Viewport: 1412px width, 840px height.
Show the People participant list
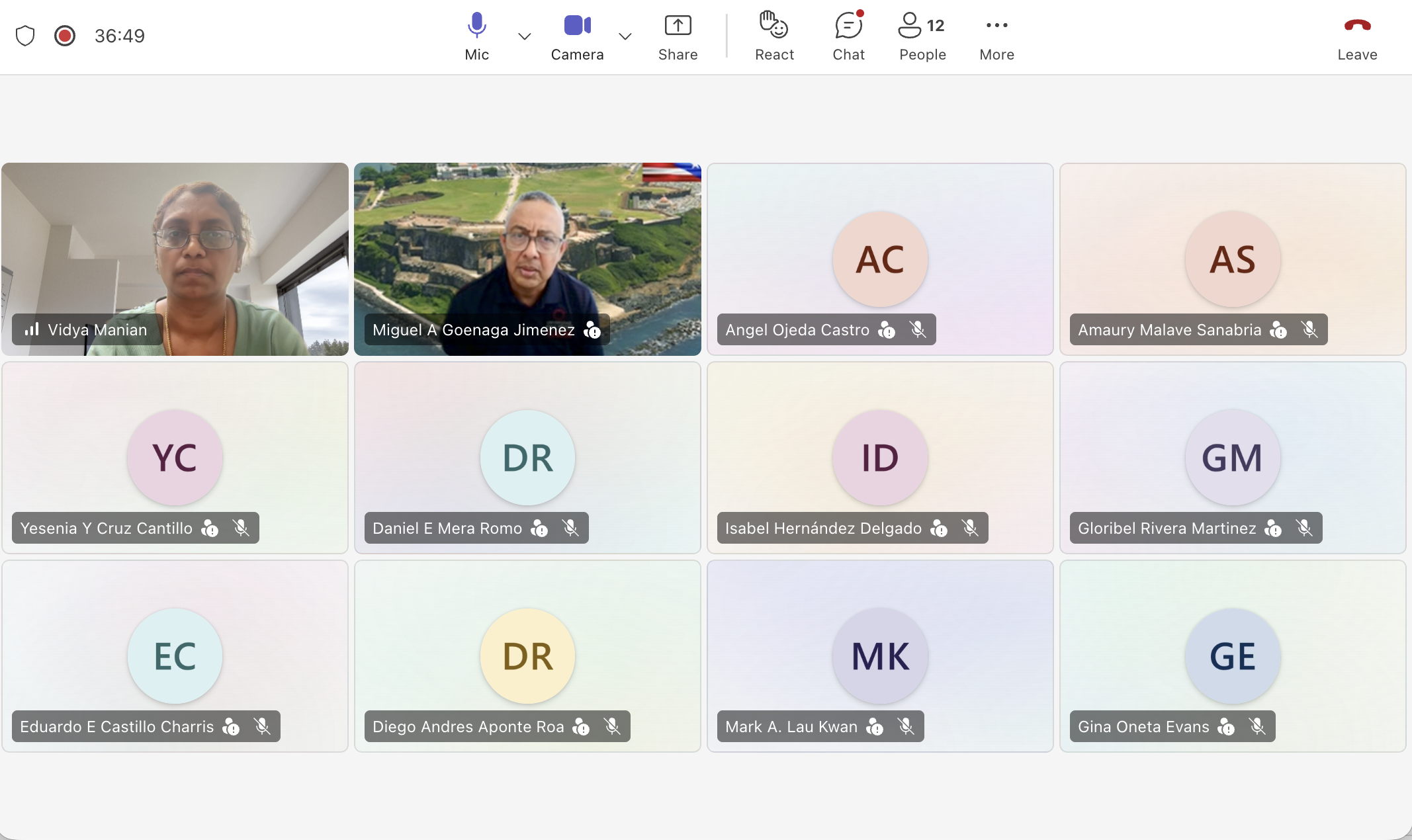922,36
